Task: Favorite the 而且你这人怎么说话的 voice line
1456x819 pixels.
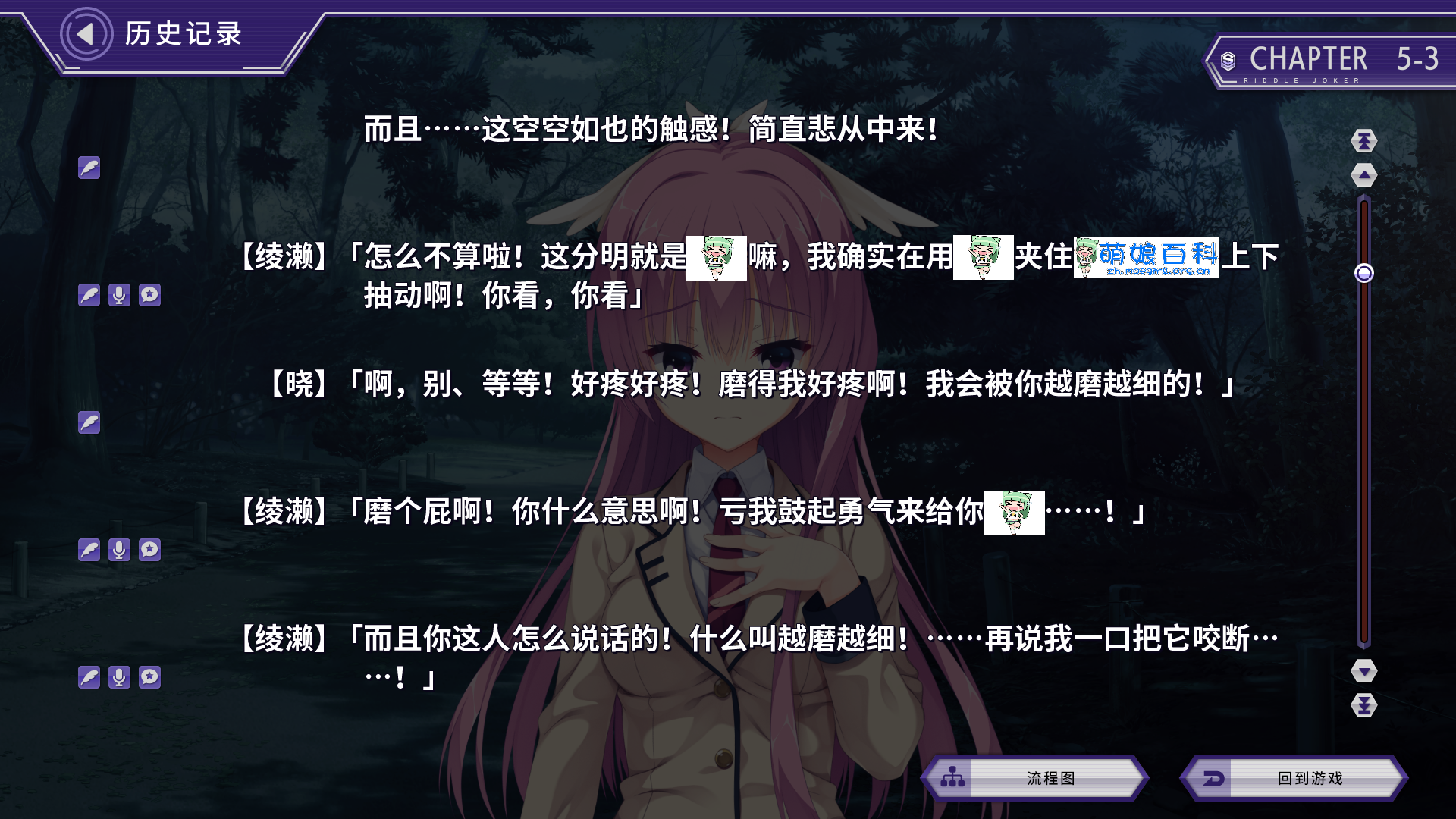Action: (149, 677)
